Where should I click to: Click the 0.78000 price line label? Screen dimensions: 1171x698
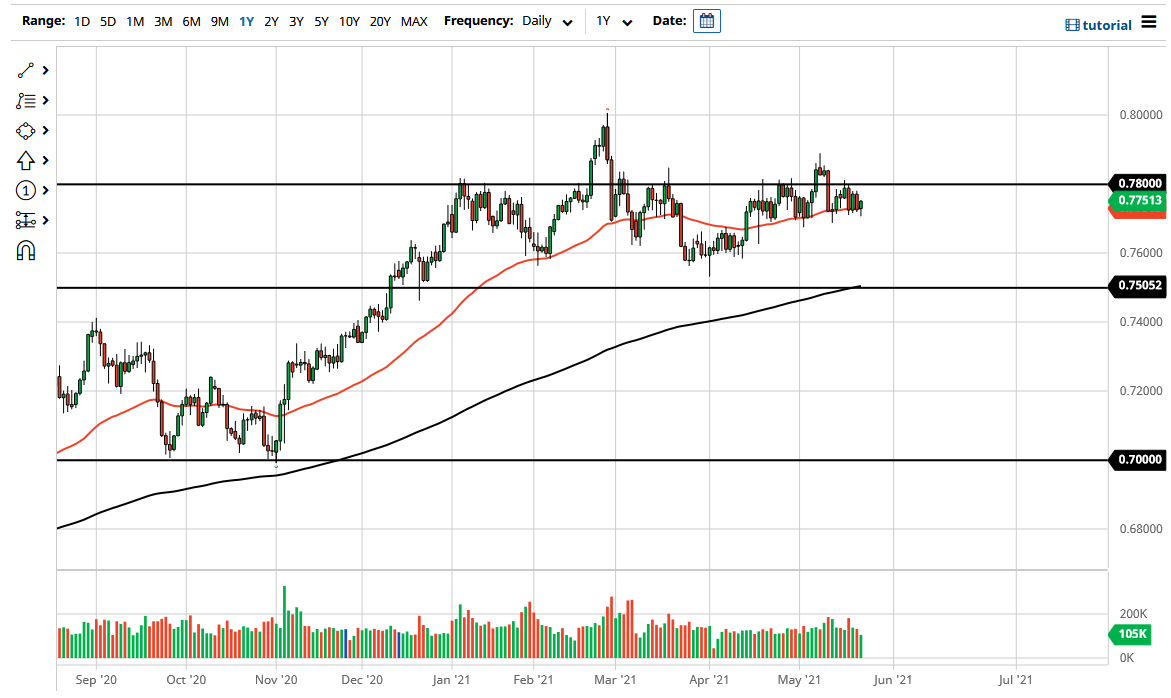click(x=1137, y=183)
